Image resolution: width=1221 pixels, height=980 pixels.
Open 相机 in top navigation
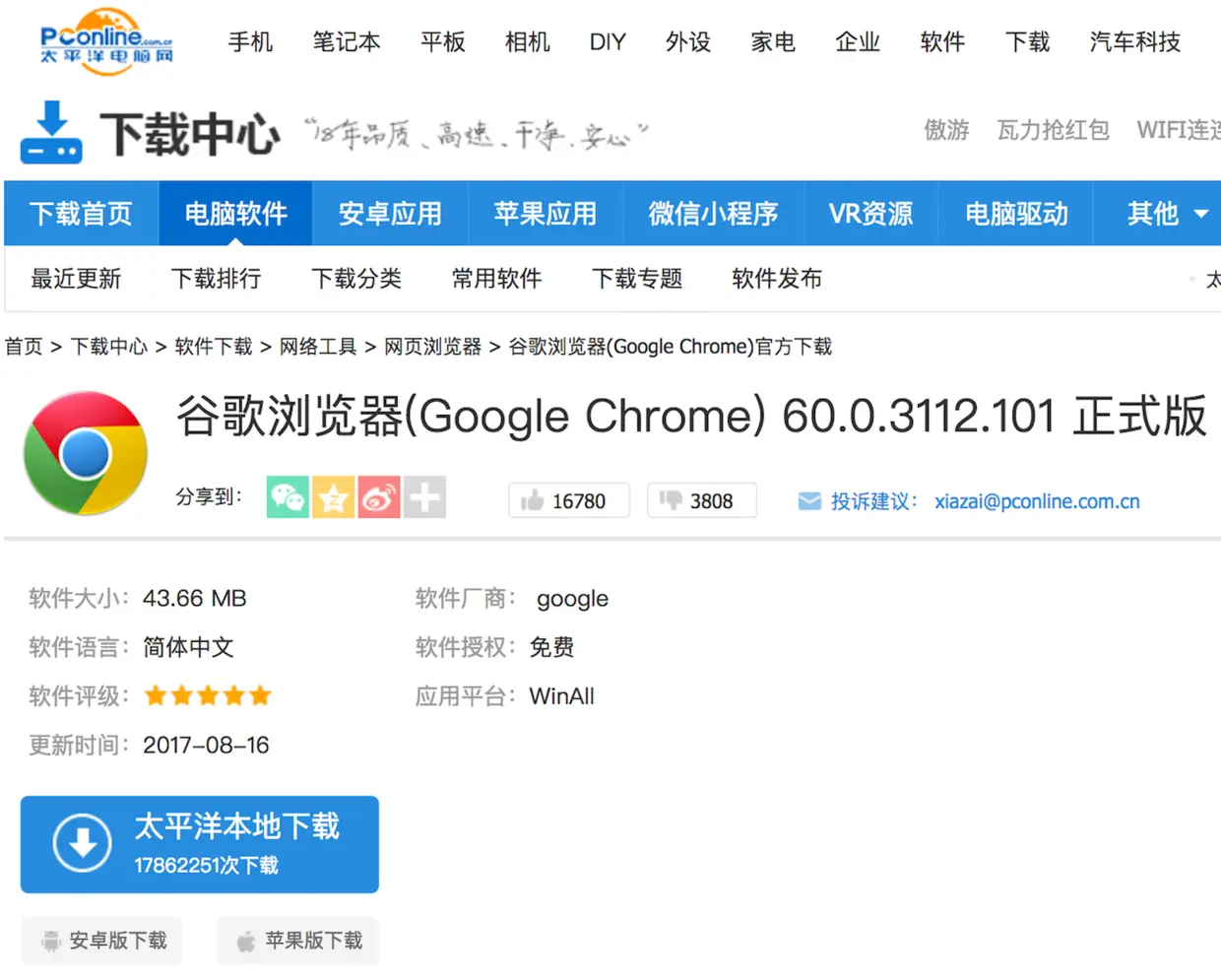[x=528, y=42]
